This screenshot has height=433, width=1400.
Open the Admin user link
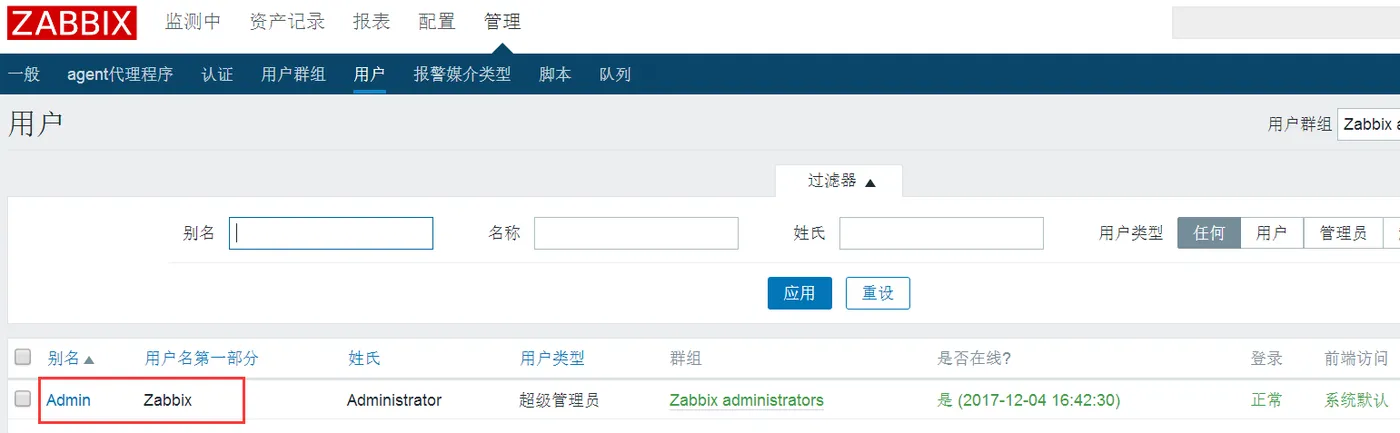68,400
